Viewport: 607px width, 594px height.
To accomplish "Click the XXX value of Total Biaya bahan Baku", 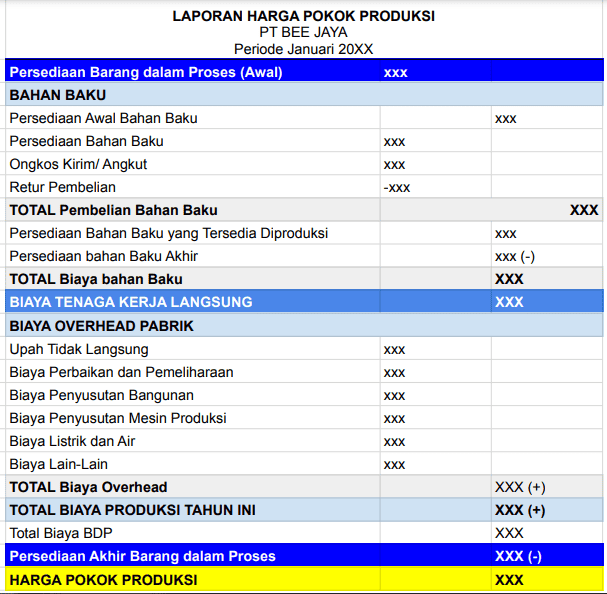I will click(509, 279).
